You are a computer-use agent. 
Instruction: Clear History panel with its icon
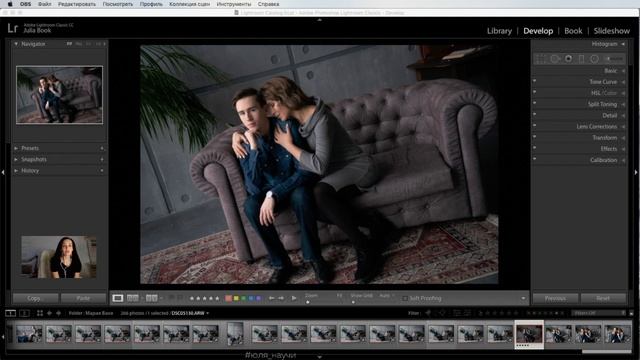[102, 171]
